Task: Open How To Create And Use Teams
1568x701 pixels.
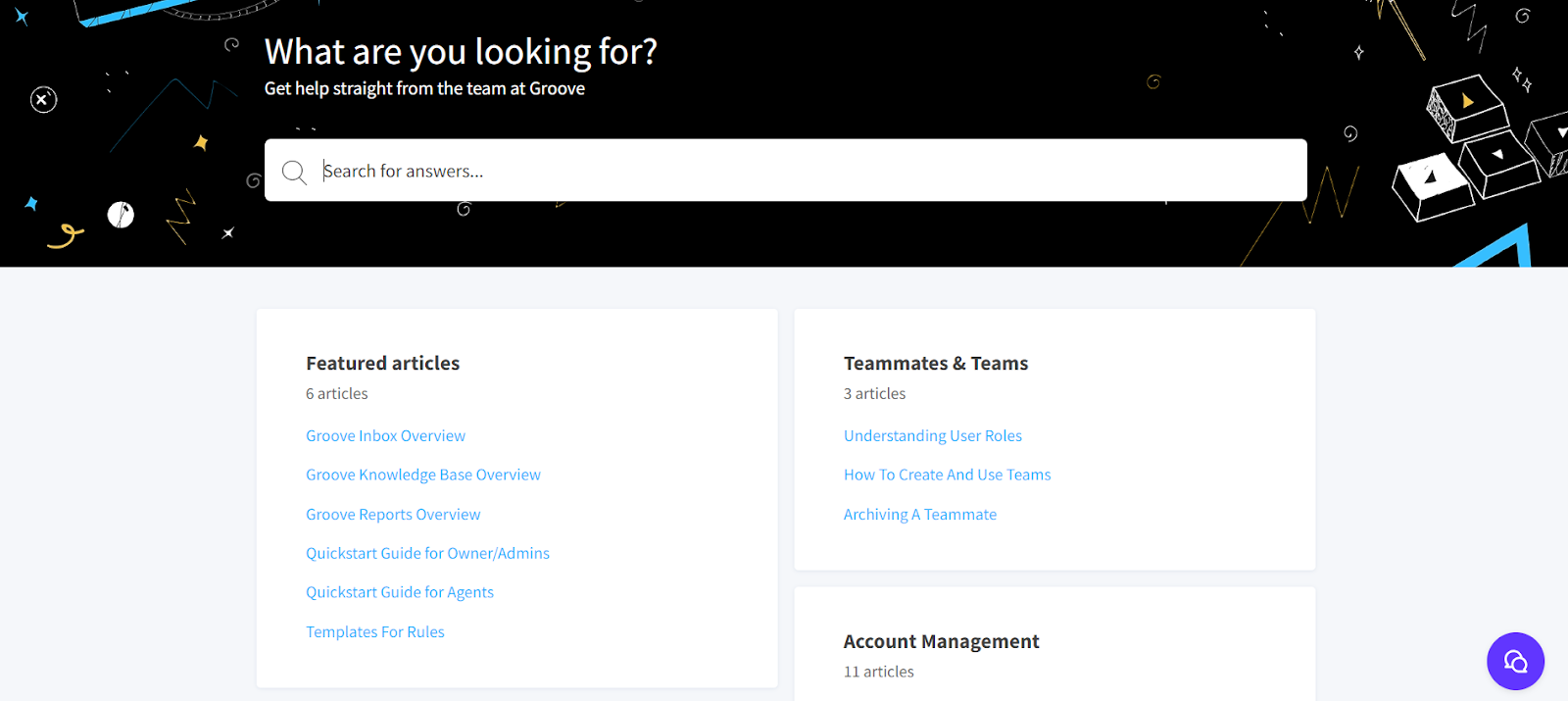Action: (947, 476)
